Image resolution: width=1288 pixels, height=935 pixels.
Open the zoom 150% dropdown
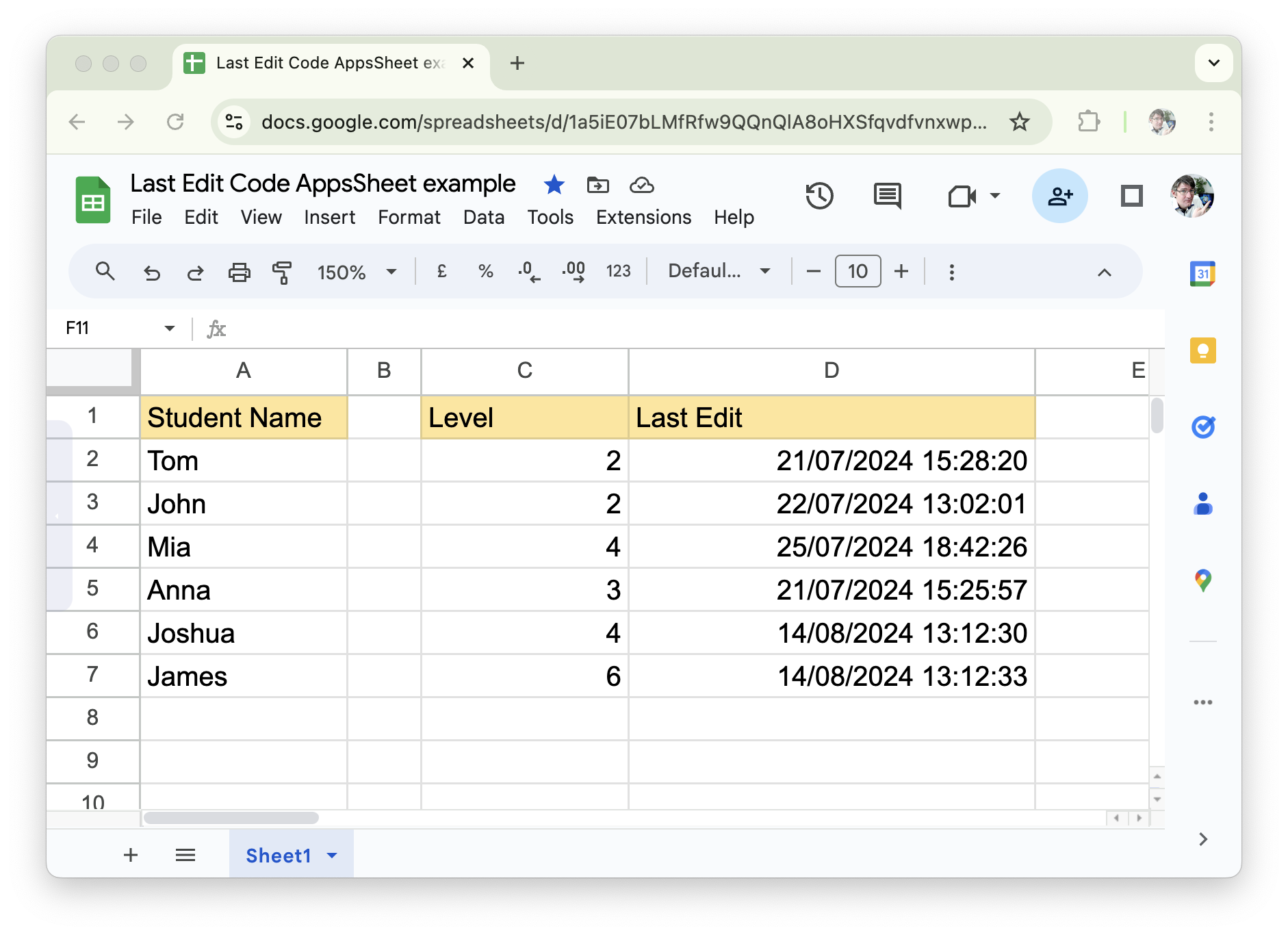click(x=356, y=272)
